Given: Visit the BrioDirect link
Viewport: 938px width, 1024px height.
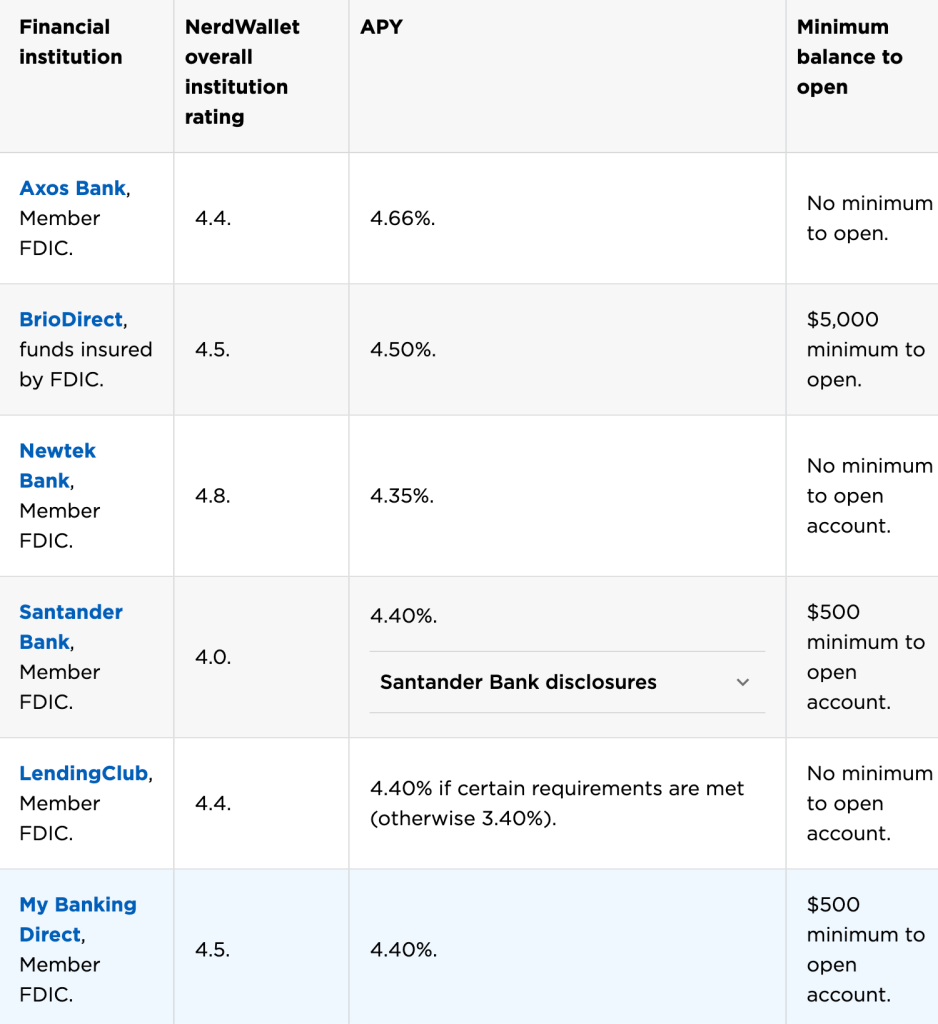Looking at the screenshot, I should click(x=71, y=319).
